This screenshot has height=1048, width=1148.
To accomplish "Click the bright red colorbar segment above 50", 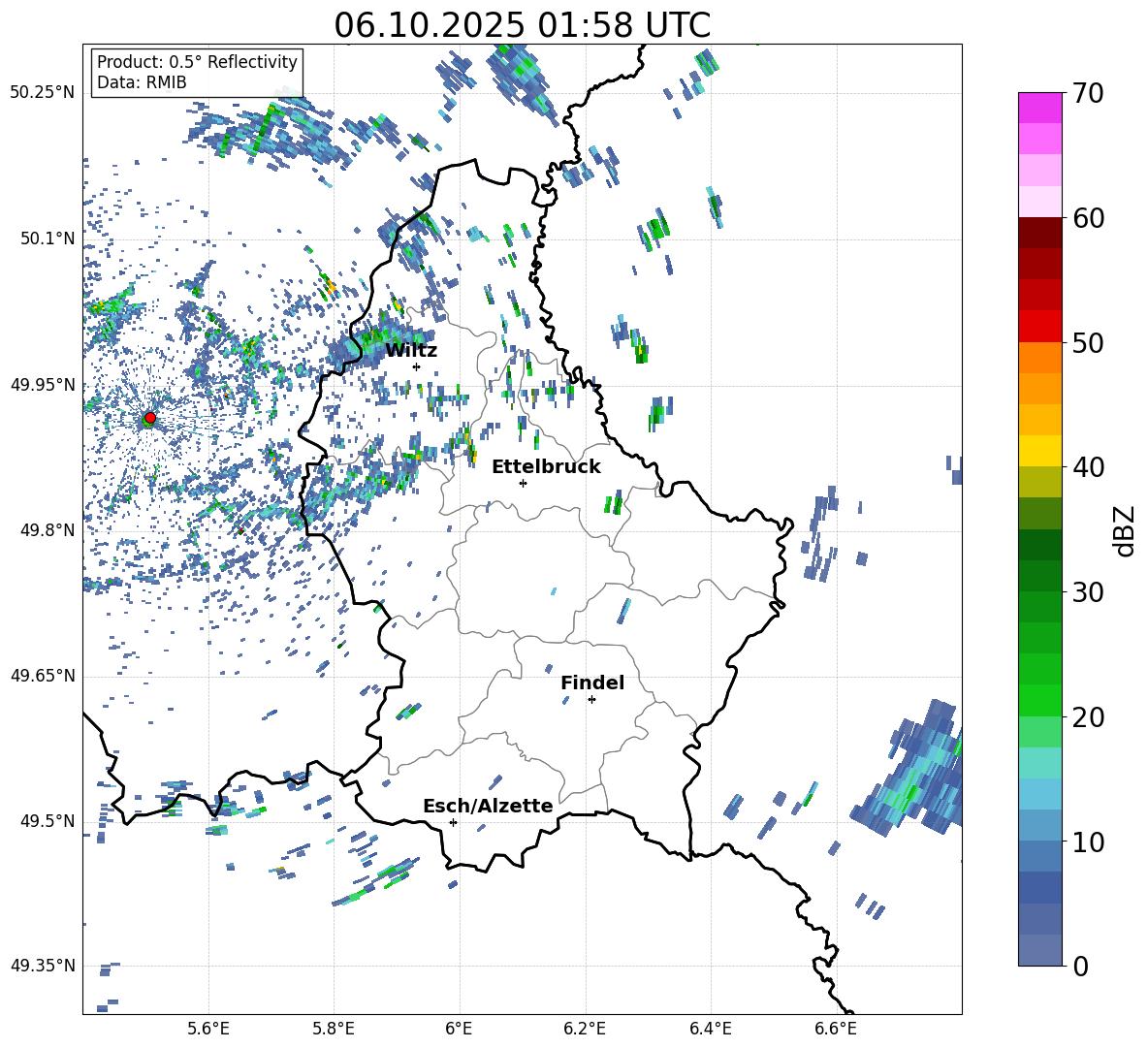I will tap(1039, 327).
